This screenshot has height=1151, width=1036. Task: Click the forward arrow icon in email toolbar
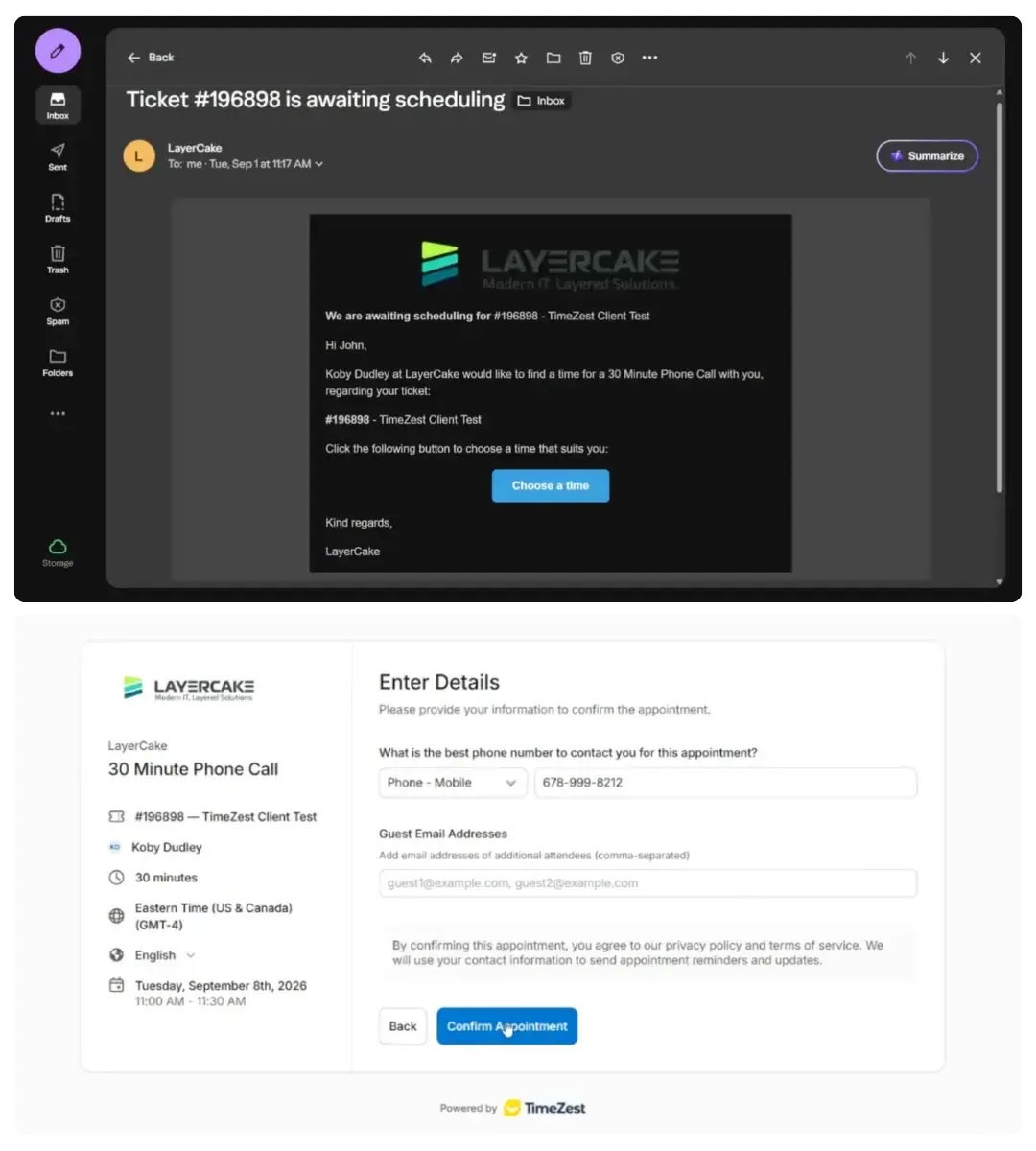457,58
